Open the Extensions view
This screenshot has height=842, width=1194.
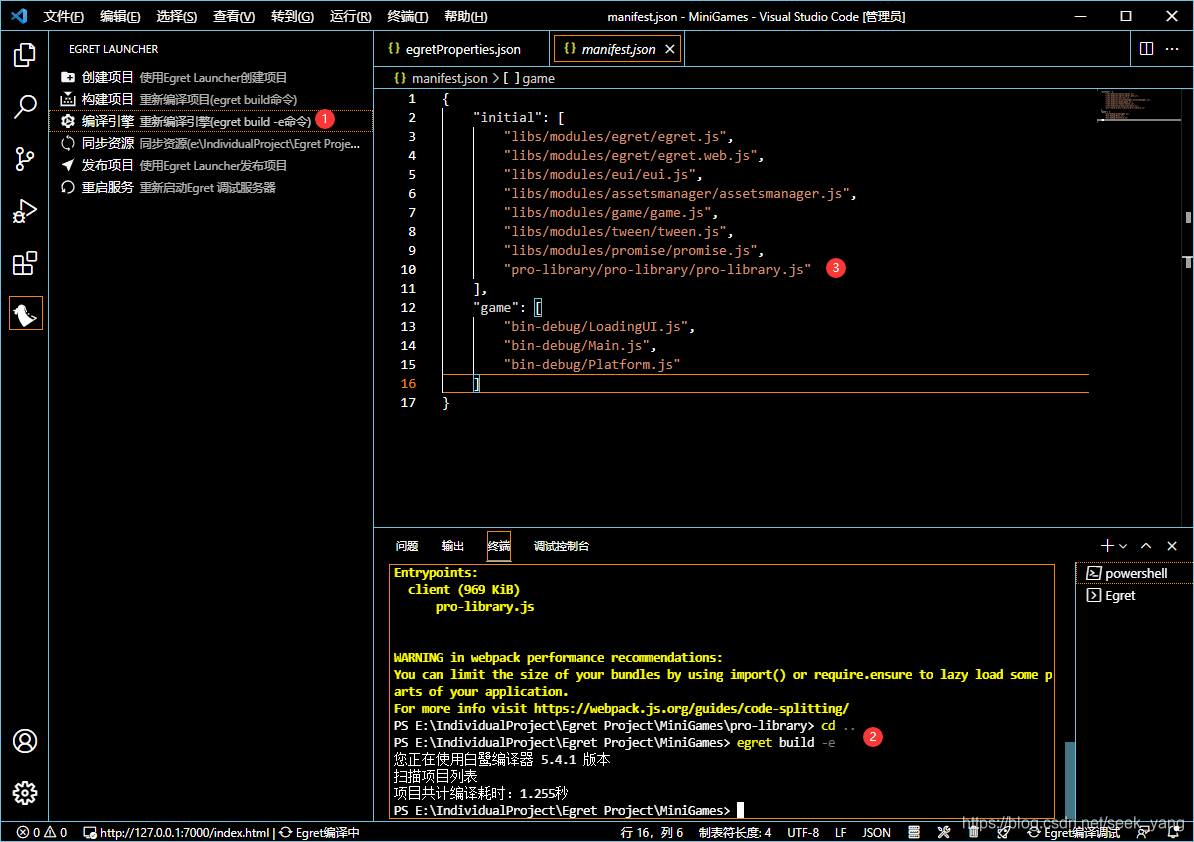point(24,263)
